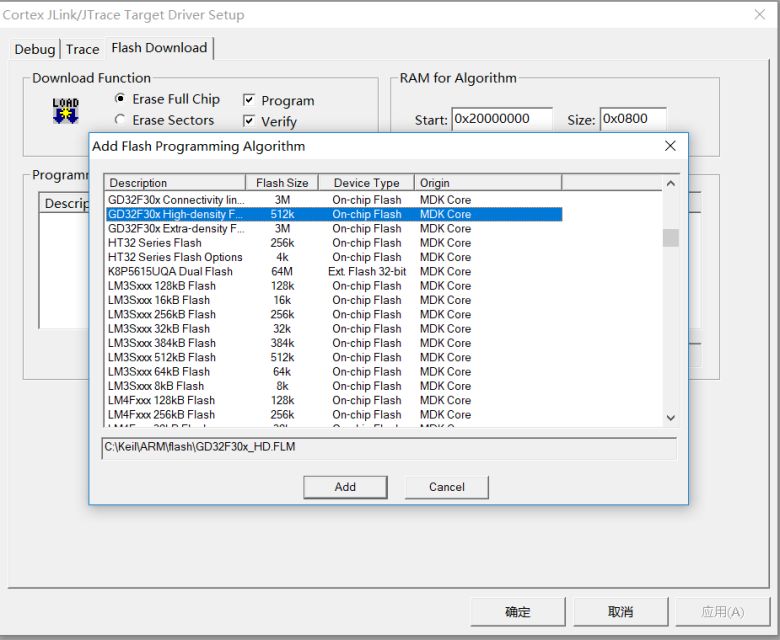This screenshot has width=780, height=640.
Task: Open the Trace tab
Action: point(82,49)
